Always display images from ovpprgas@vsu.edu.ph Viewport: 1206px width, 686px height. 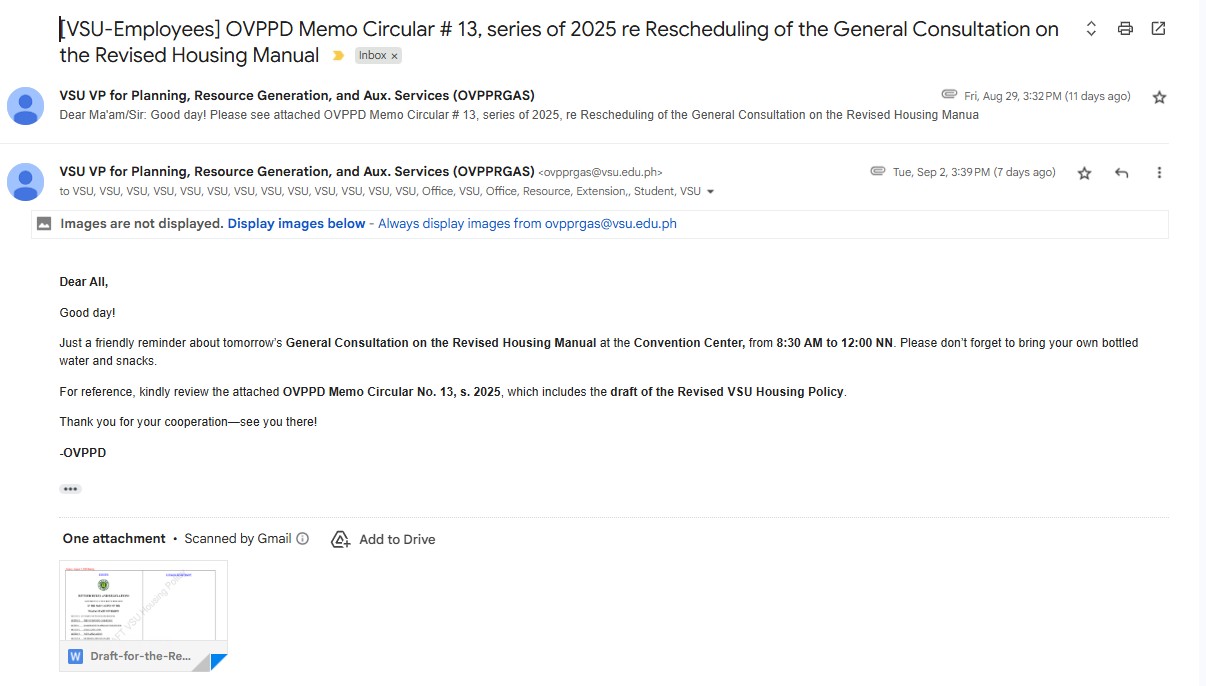(x=527, y=224)
